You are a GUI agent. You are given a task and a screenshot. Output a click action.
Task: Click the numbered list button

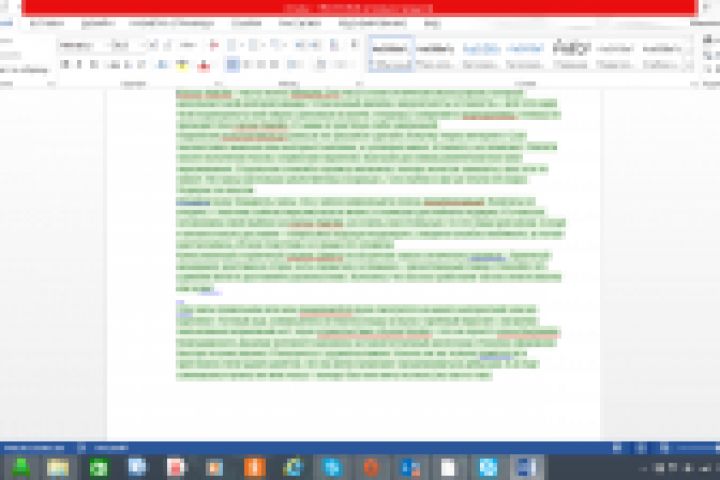pyautogui.click(x=253, y=45)
